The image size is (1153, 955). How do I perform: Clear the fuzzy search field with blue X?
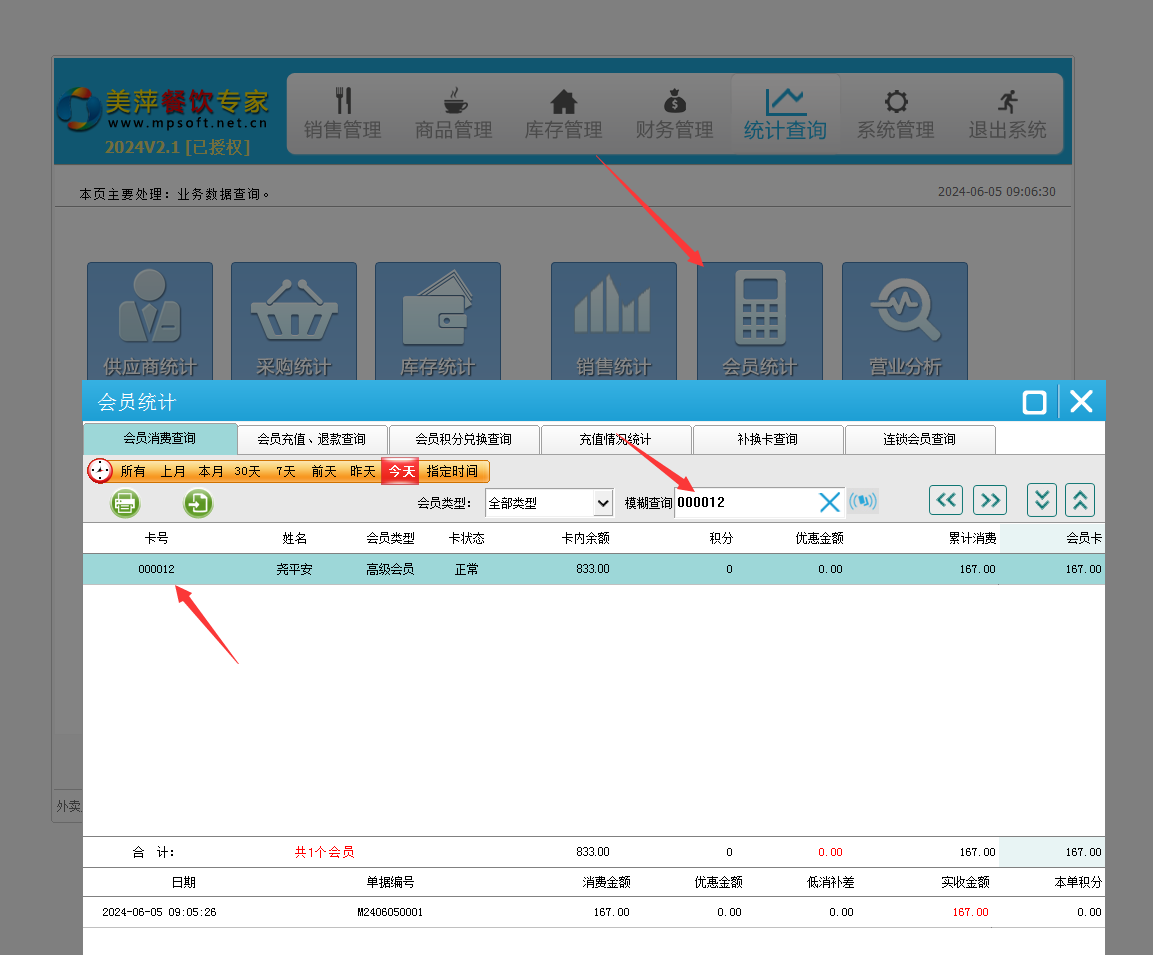tap(829, 502)
